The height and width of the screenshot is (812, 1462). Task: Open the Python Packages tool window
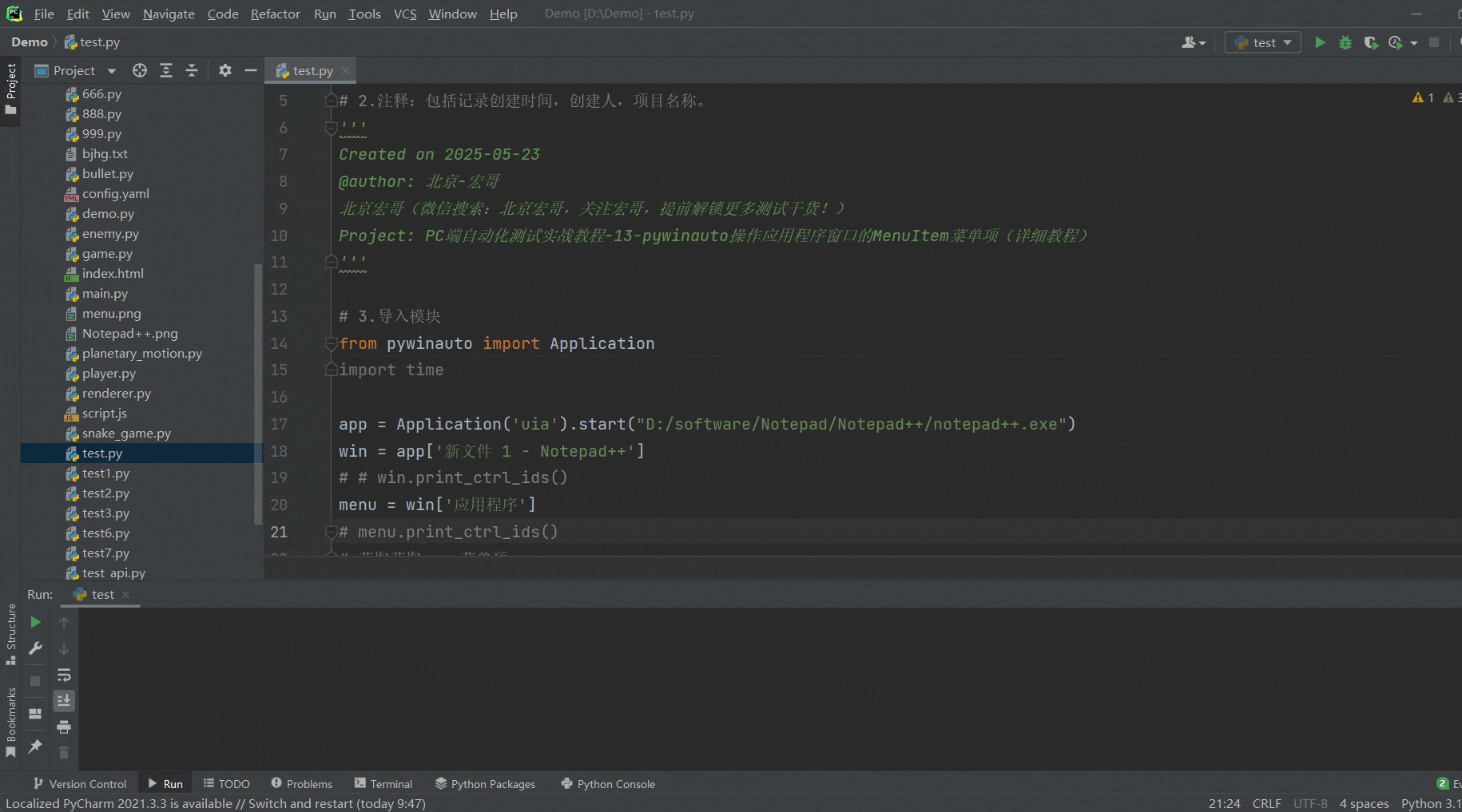tap(485, 784)
